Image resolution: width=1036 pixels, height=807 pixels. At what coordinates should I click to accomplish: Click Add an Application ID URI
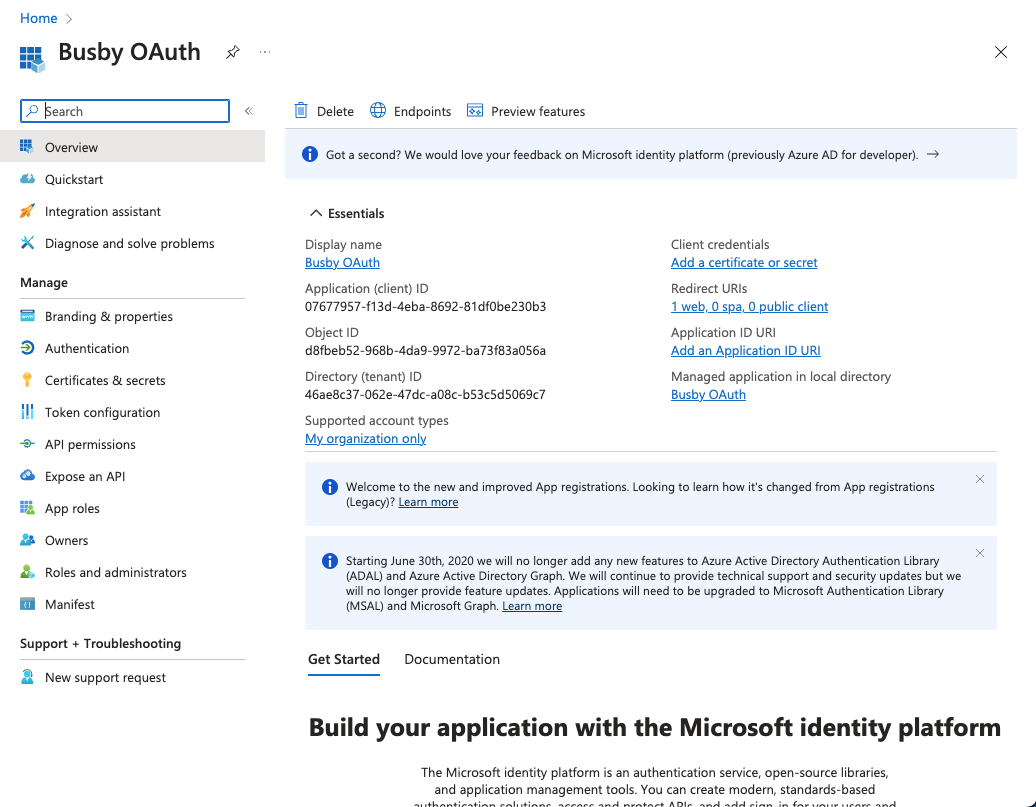pos(745,350)
